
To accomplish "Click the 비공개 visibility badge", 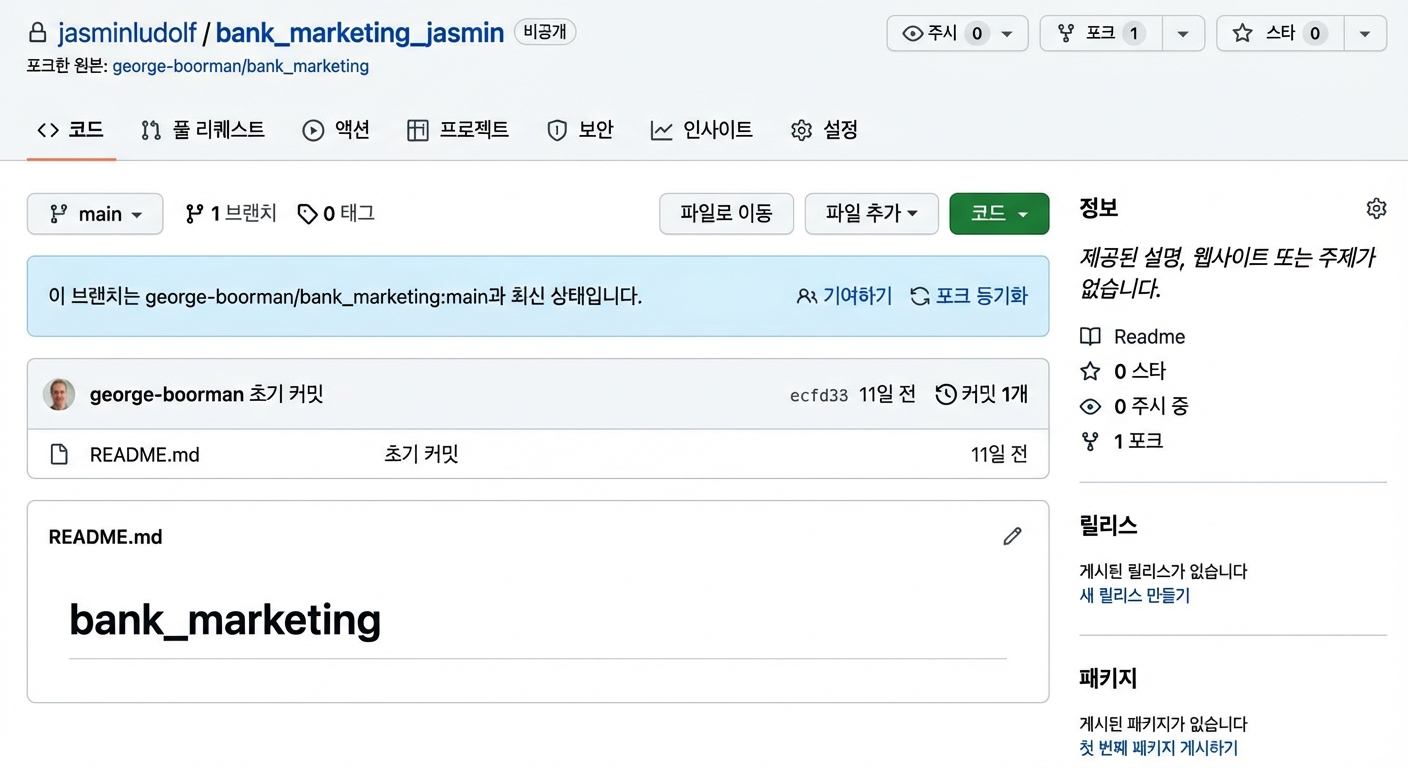I will click(x=545, y=32).
